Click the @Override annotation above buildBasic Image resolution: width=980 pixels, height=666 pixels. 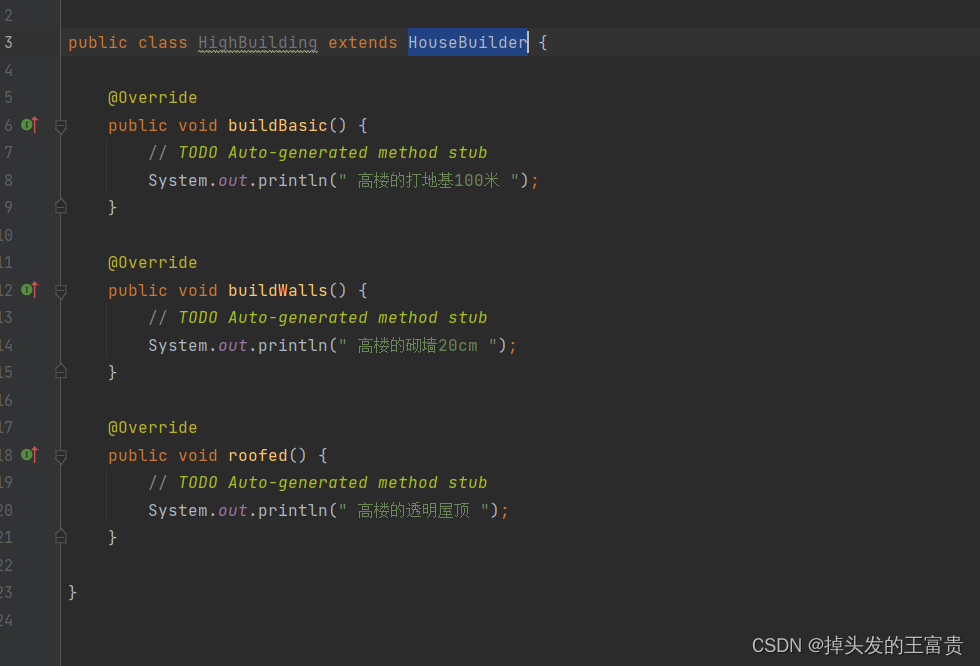(x=152, y=97)
